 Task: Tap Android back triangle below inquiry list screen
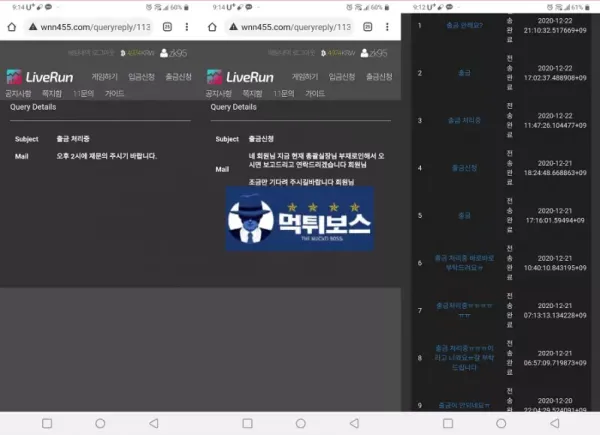tap(554, 423)
